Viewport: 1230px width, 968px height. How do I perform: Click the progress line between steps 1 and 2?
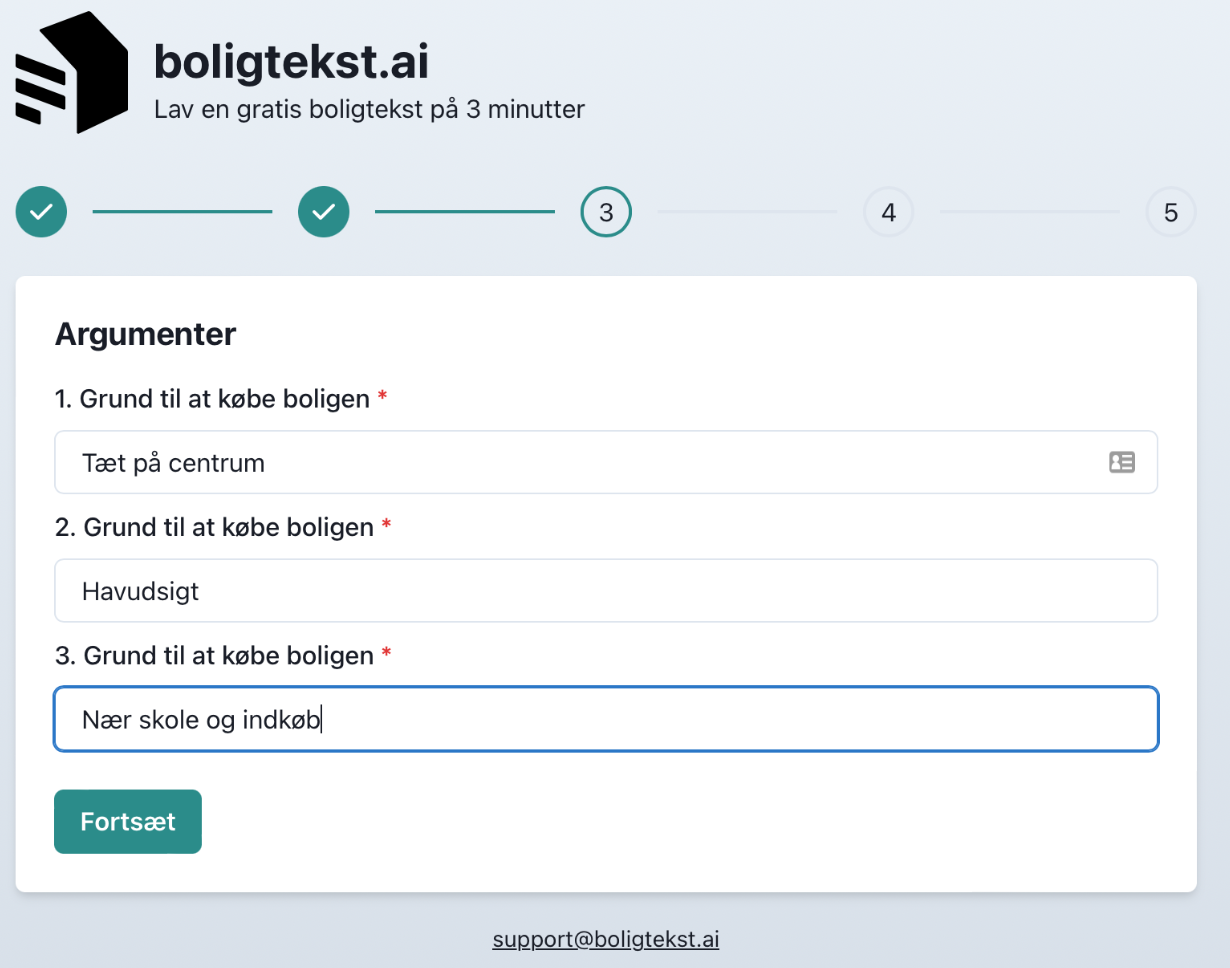(x=182, y=212)
